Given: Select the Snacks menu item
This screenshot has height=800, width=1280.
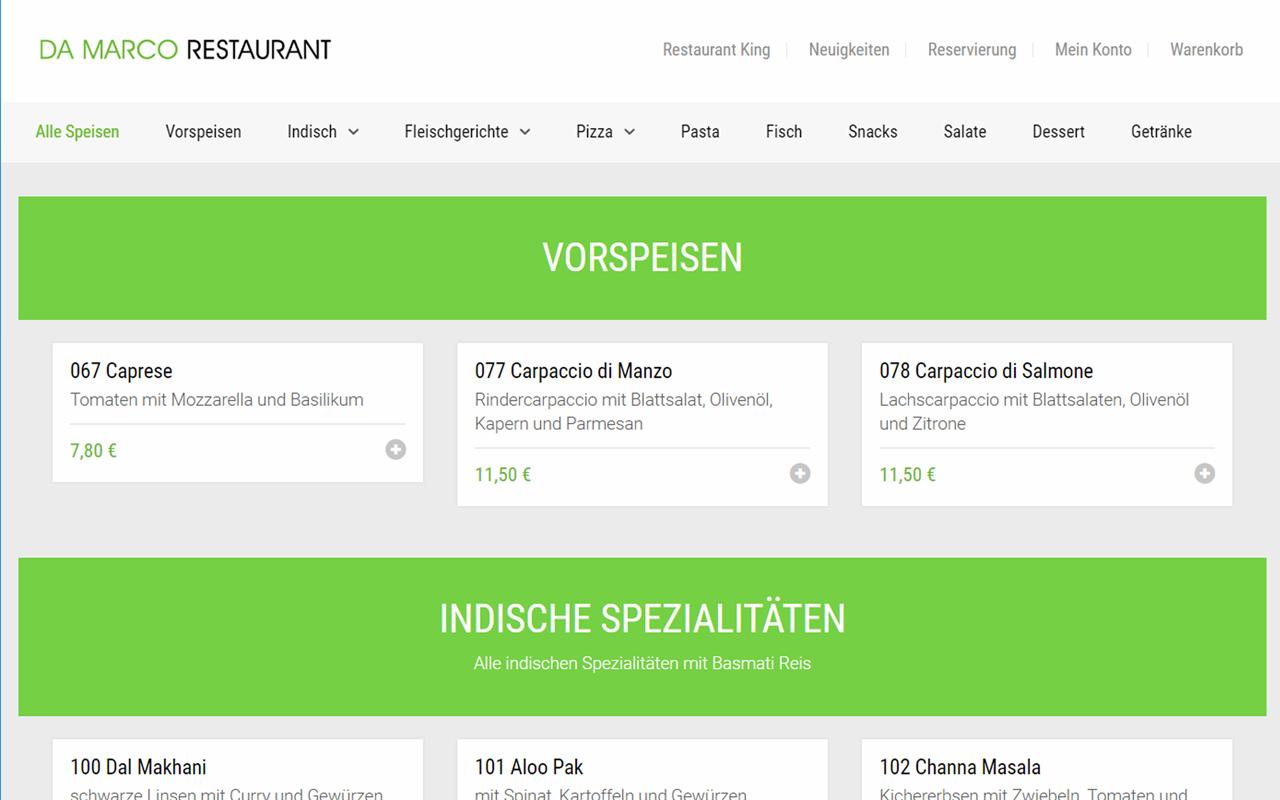Looking at the screenshot, I should pos(873,131).
